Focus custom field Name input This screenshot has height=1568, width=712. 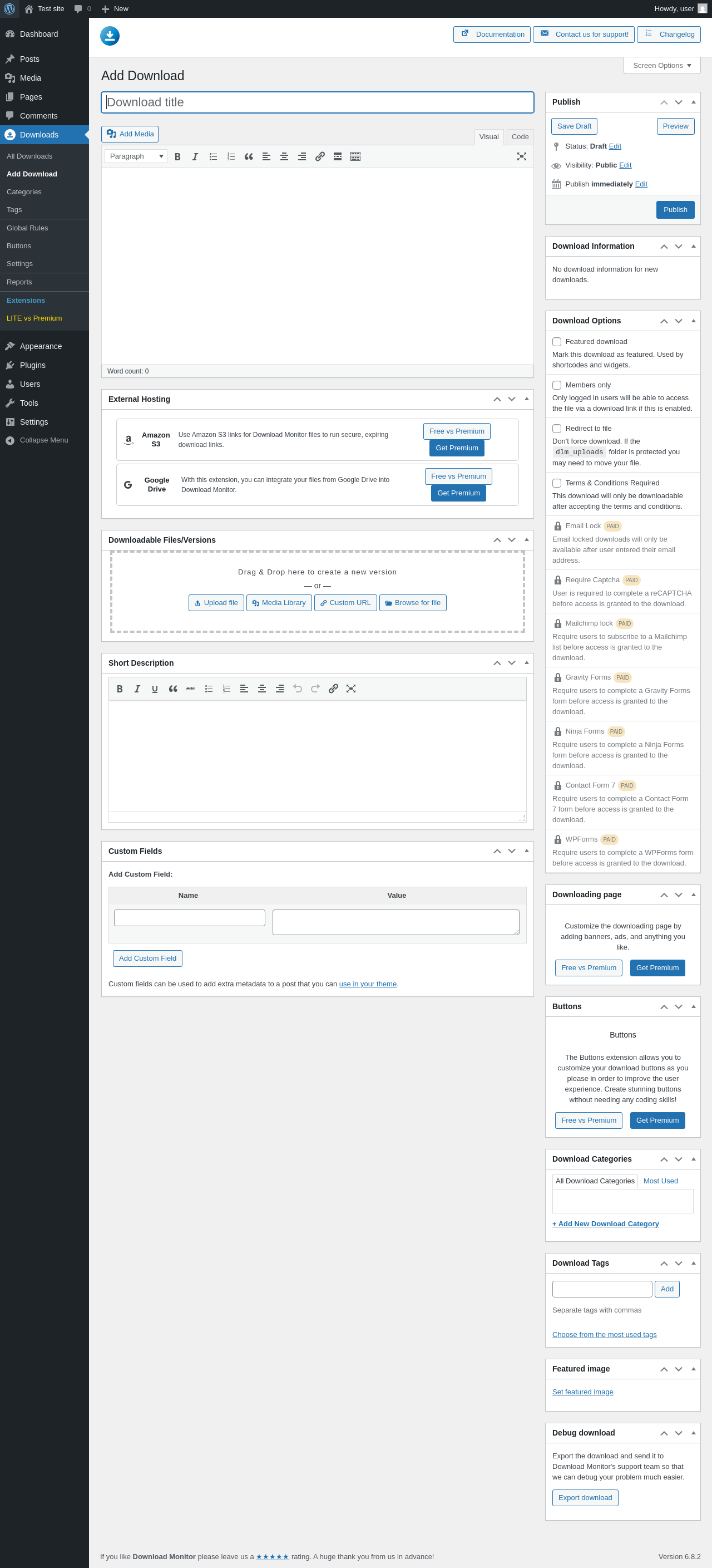(x=189, y=918)
